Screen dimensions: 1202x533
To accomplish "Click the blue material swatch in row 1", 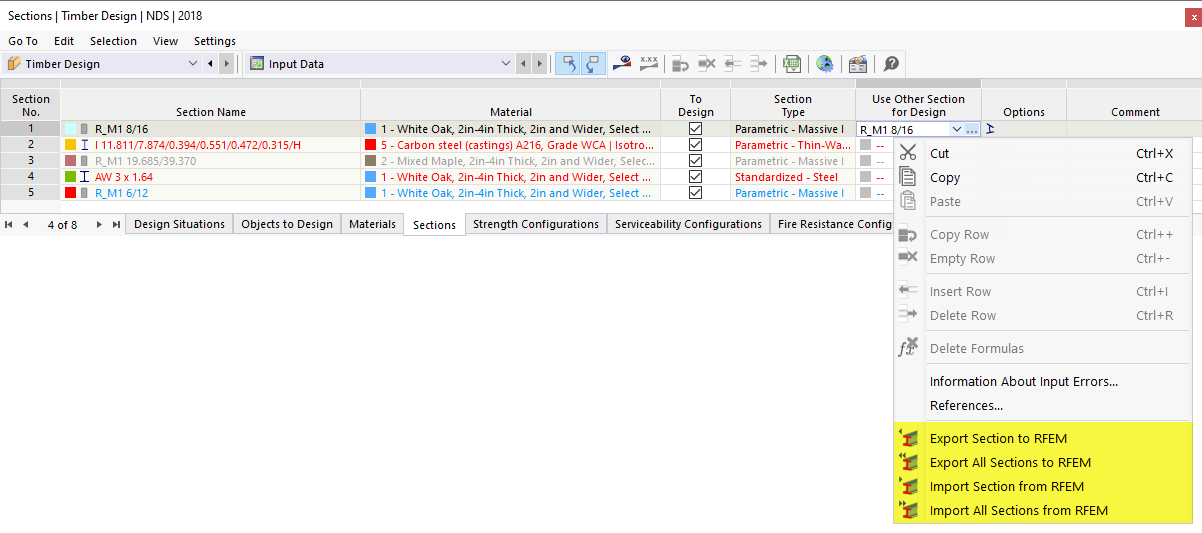I will click(x=371, y=129).
